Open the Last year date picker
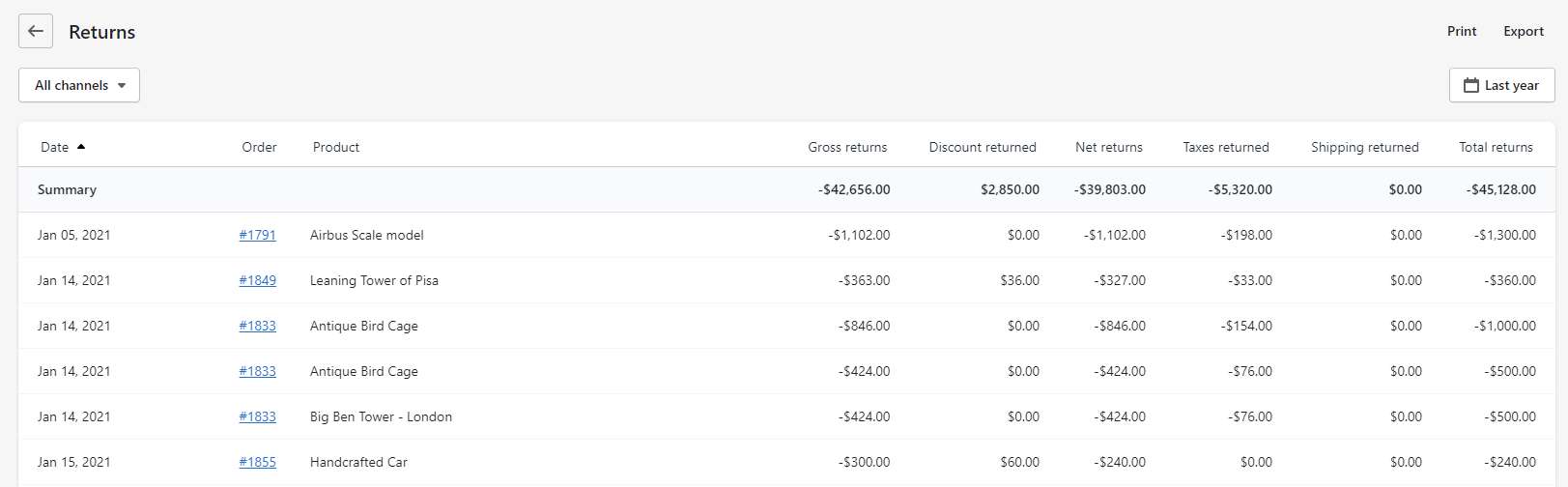 [1501, 85]
